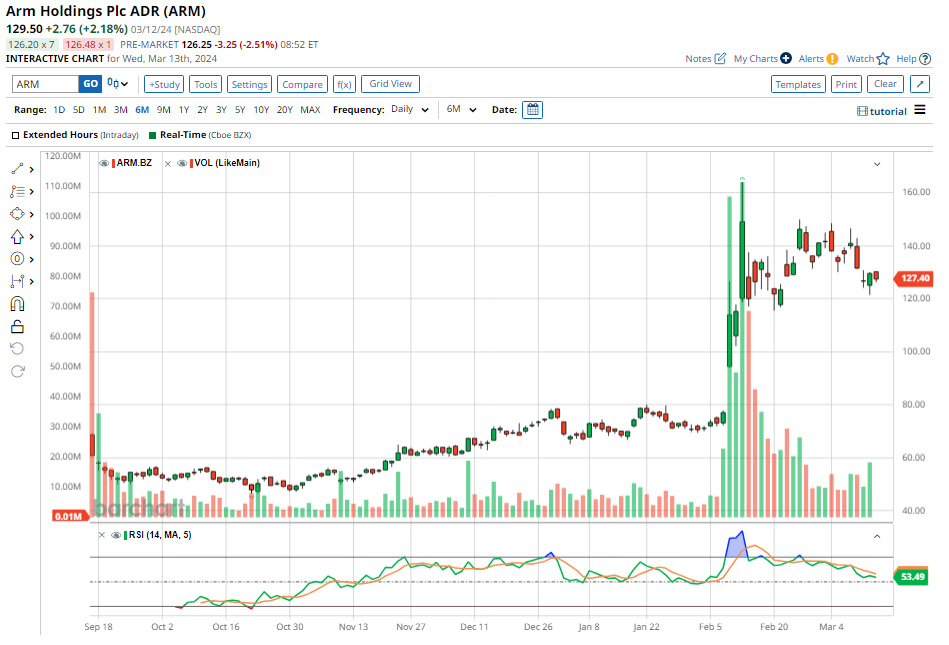949x645 pixels.
Task: Click the +Study button
Action: (x=164, y=85)
